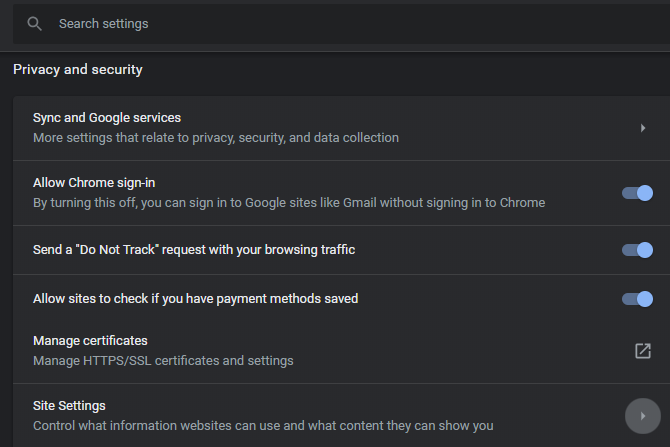
Task: Click the Site Settings description text
Action: click(x=263, y=425)
